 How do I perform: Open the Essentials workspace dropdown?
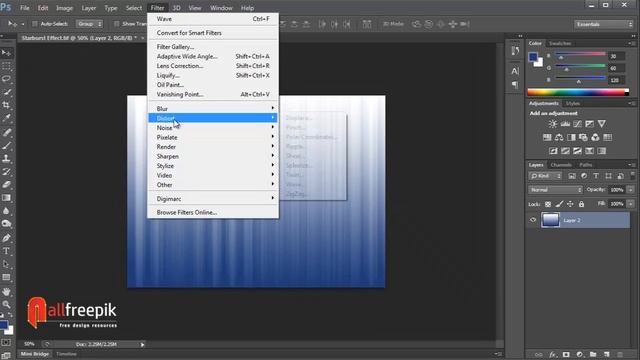604,24
